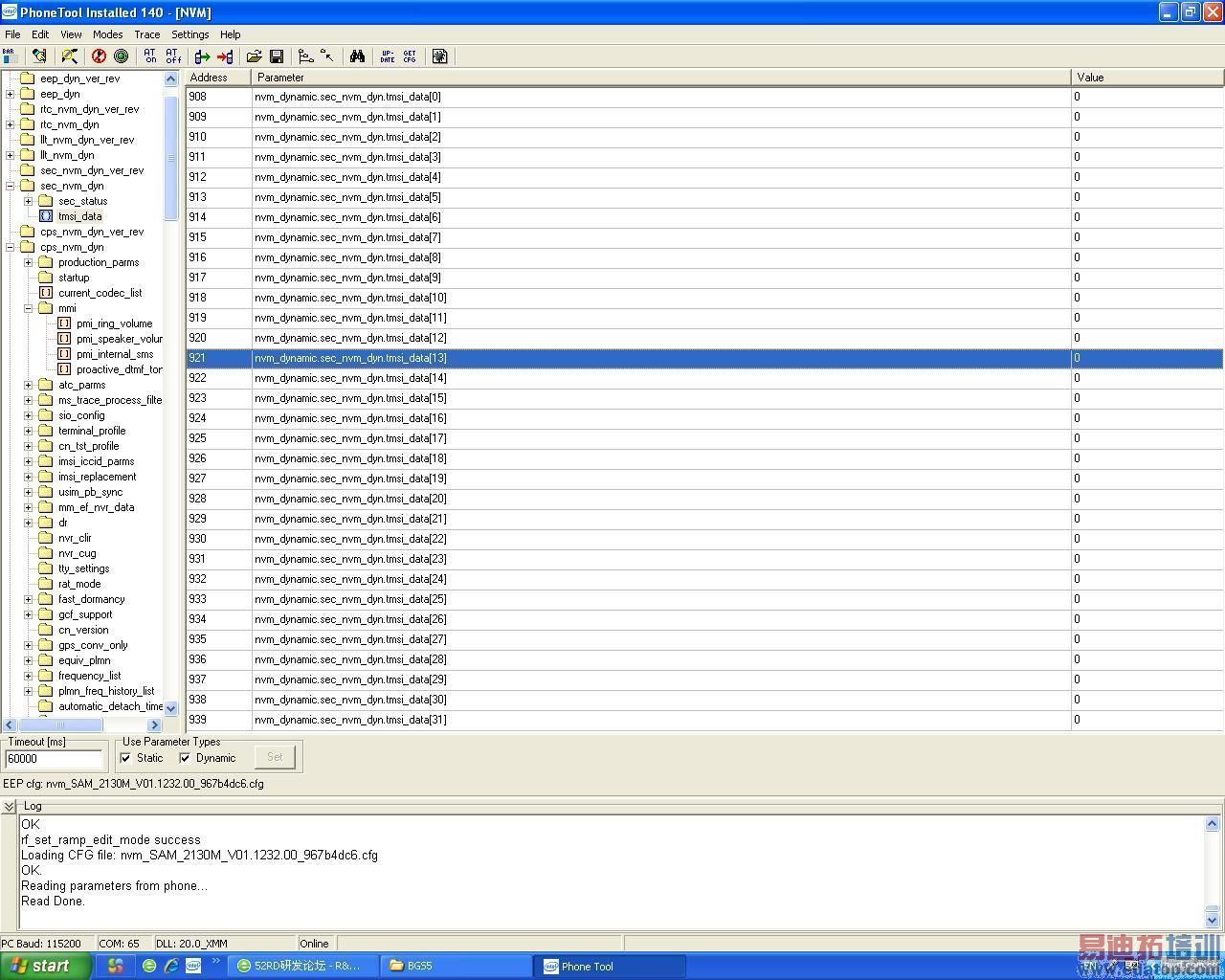Select the rat_mode tree item
Viewport: 1225px width, 980px height.
coord(79,584)
